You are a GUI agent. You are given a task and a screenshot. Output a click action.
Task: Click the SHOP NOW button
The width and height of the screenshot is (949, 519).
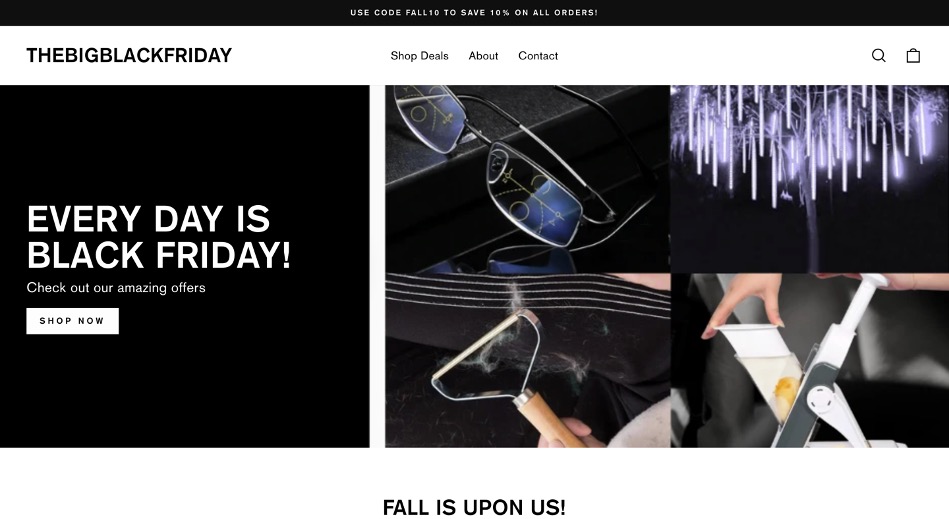pyautogui.click(x=73, y=321)
